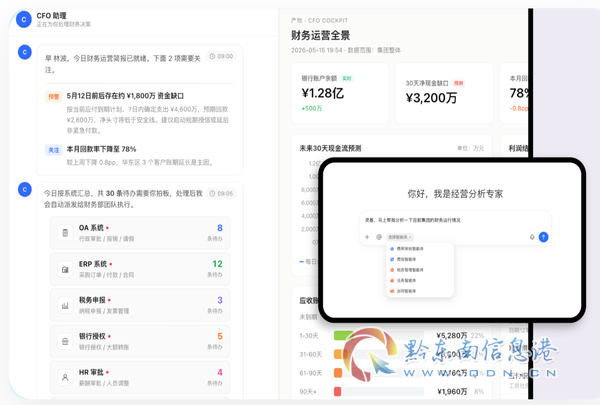Click the CFO 助理 avatar in the header
The width and height of the screenshot is (600, 405).
[24, 20]
